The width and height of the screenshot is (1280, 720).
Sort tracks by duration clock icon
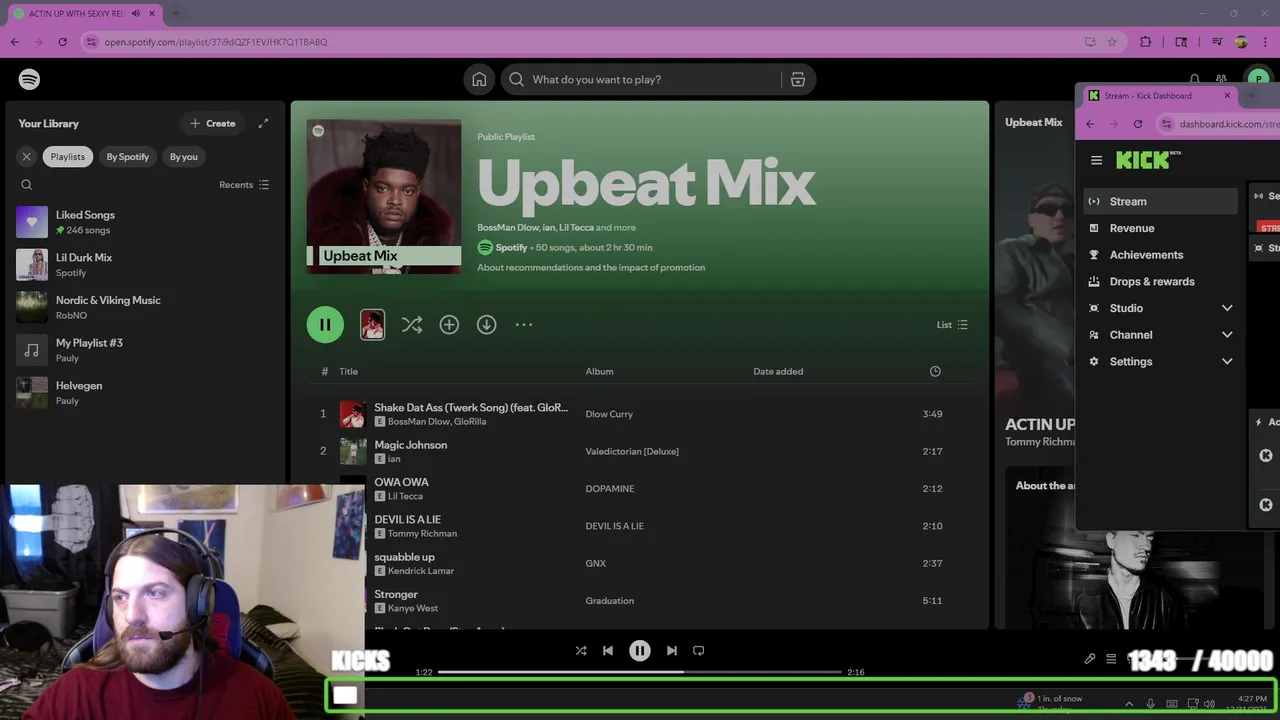935,371
